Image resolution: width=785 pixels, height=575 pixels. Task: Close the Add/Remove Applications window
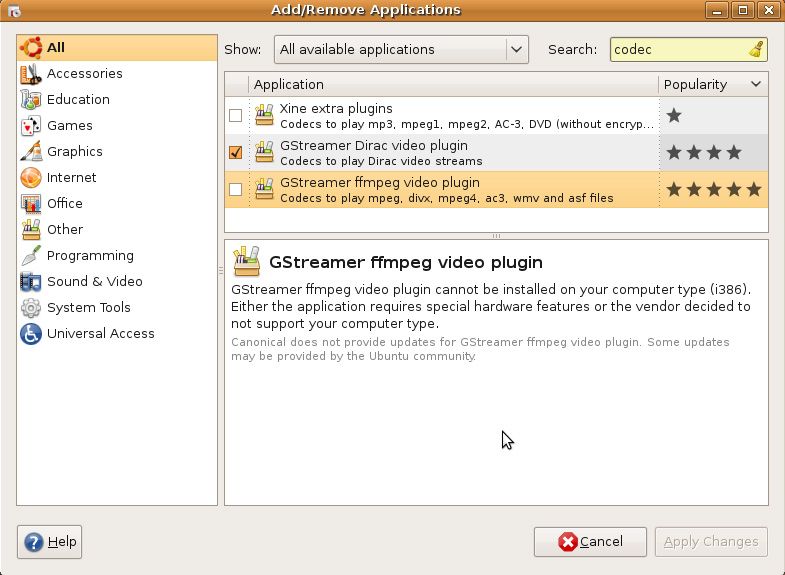click(769, 10)
